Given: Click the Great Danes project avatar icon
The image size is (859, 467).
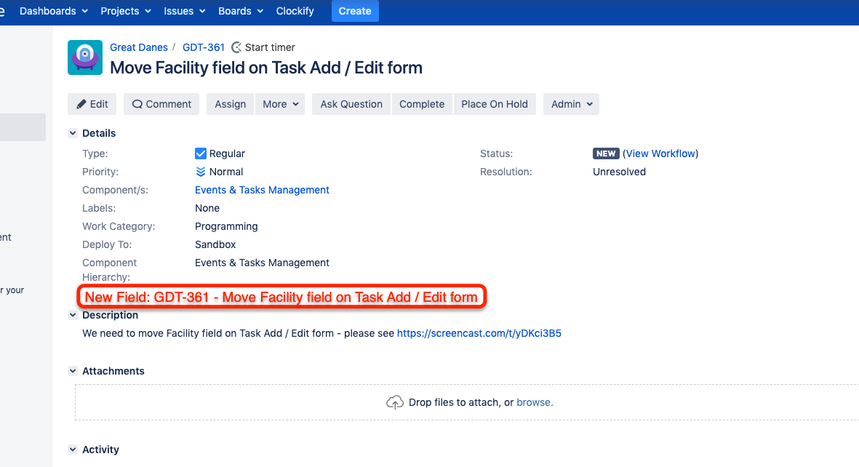Looking at the screenshot, I should pos(85,57).
